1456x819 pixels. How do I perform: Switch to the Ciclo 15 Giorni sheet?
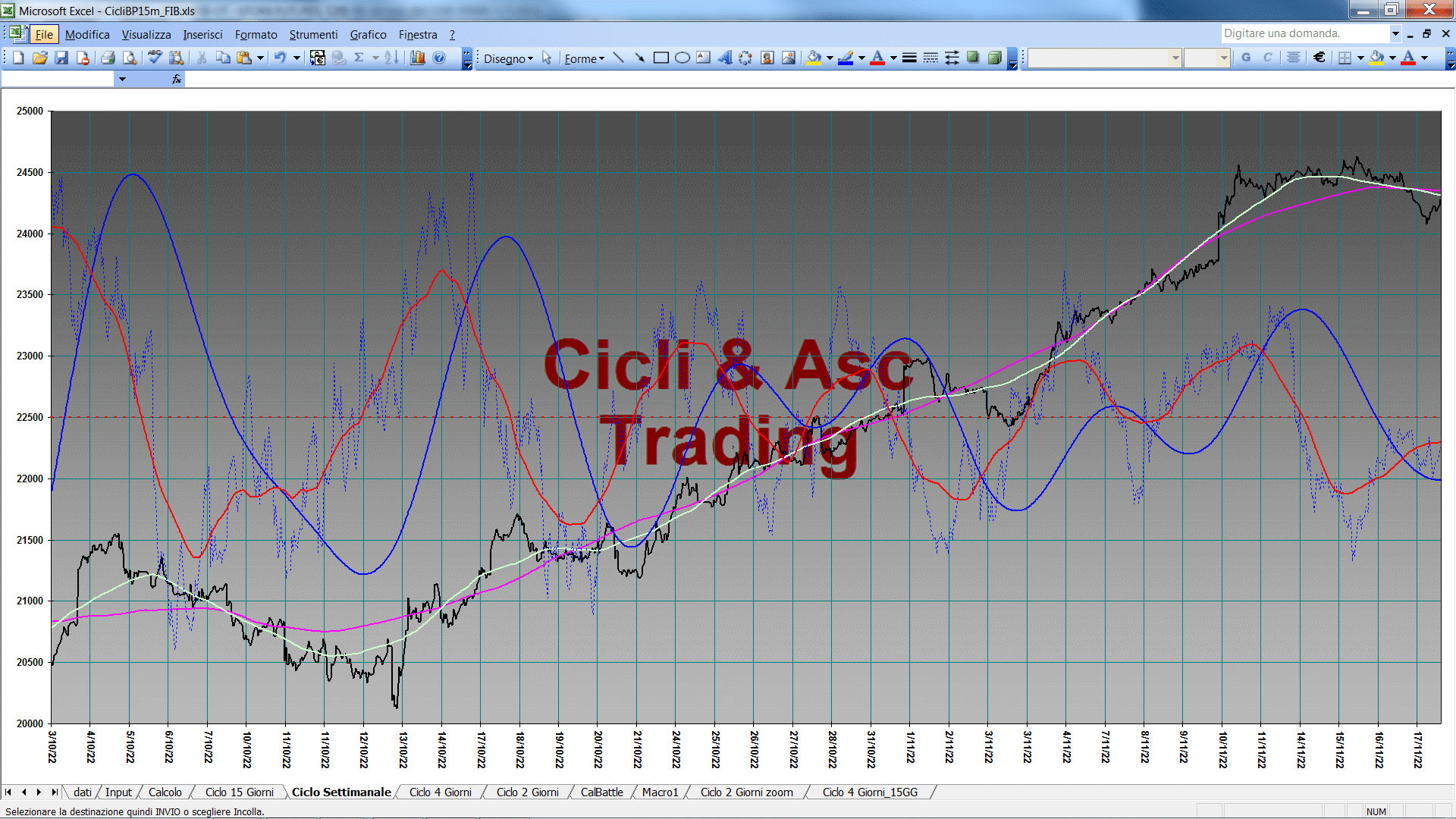point(239,792)
